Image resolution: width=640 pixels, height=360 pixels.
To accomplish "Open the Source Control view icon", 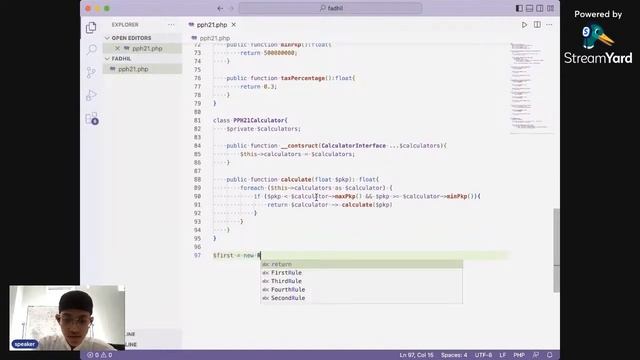I will point(91,72).
